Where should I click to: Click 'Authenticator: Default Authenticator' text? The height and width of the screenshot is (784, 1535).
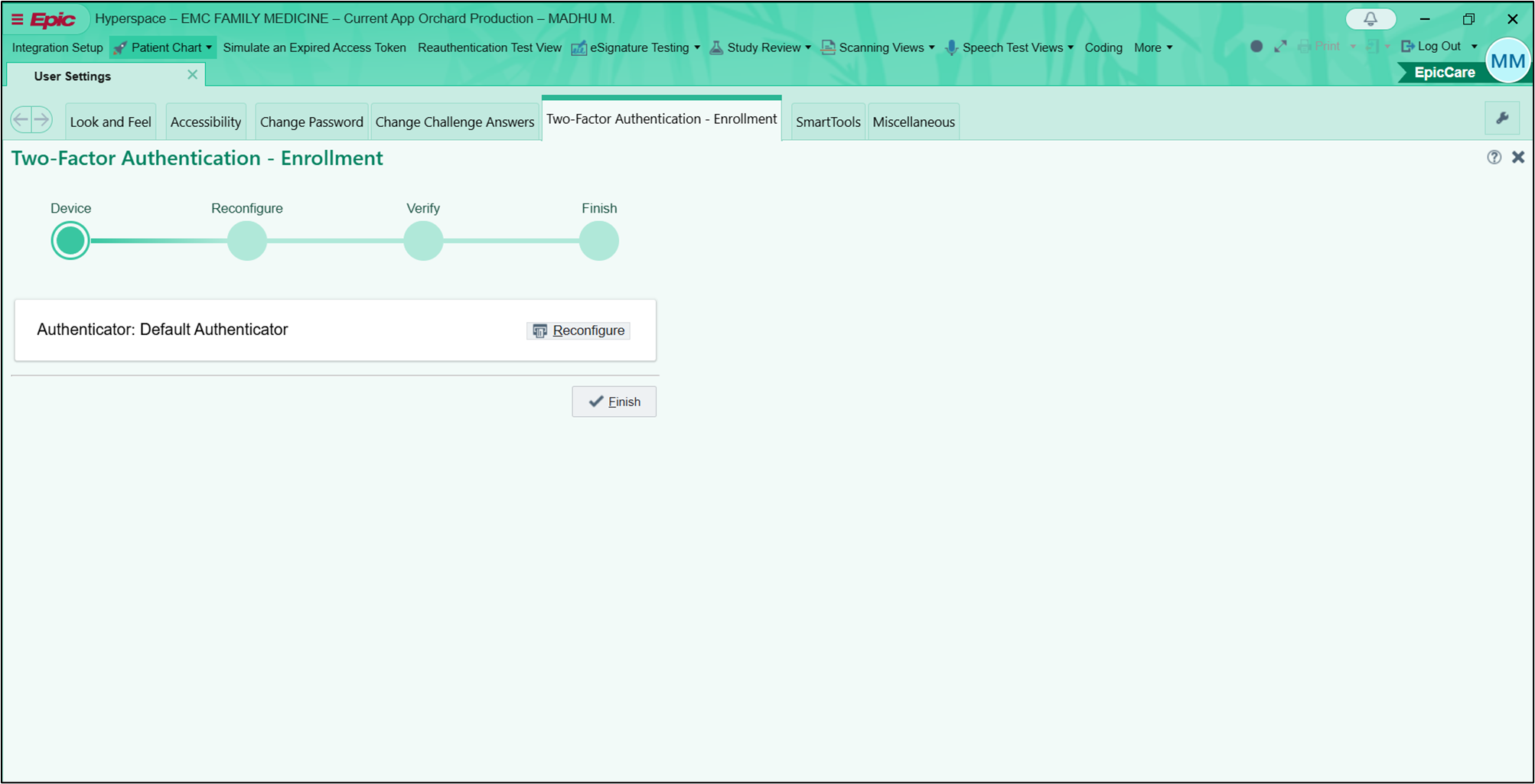pos(162,330)
